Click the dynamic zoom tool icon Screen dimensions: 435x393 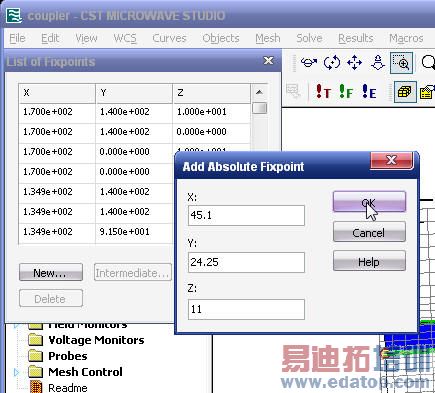coord(378,62)
